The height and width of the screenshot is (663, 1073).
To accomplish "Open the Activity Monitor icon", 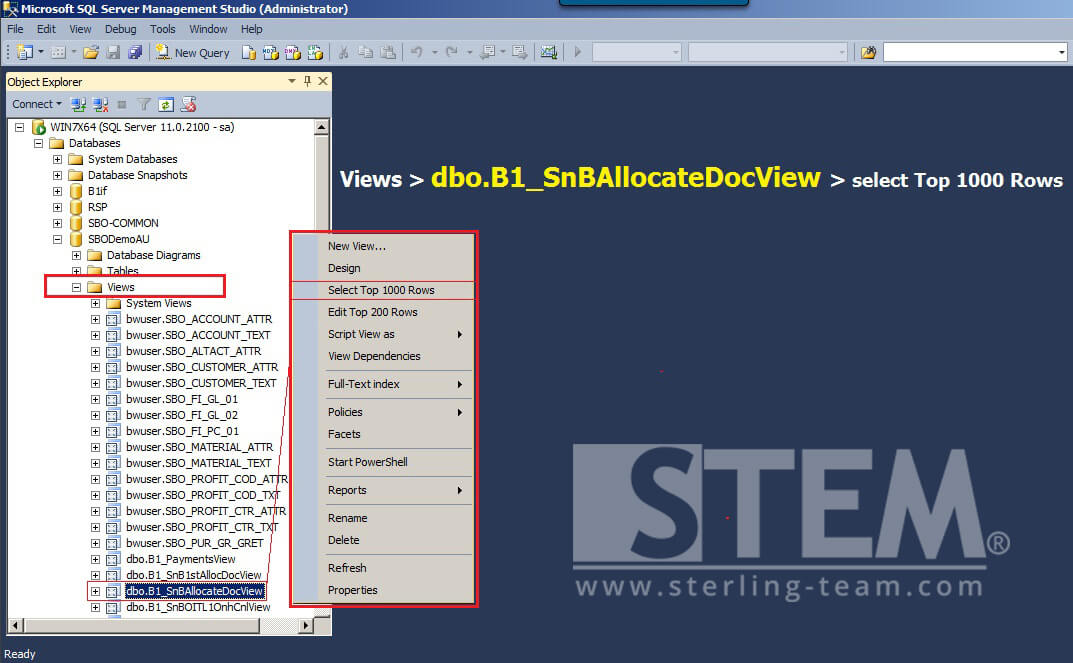I will [549, 52].
